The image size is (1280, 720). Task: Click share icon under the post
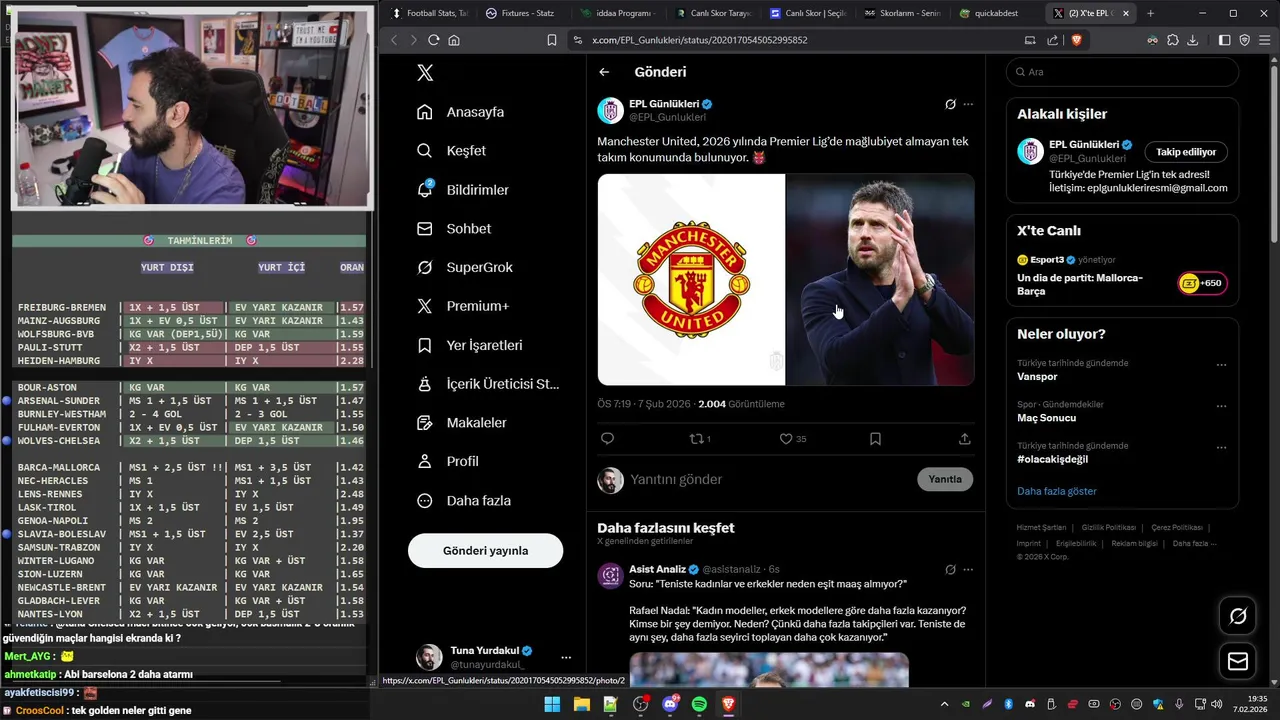pyautogui.click(x=964, y=439)
